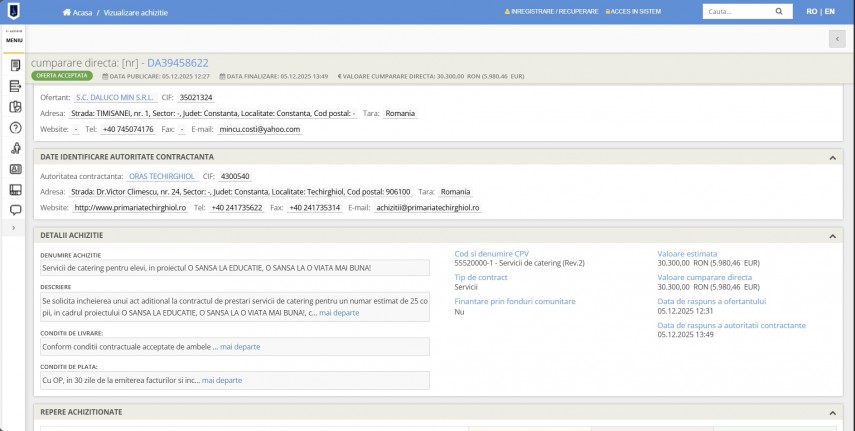Screen dimensions: 855x431
Task: Expand the left sidebar with bottom chevron
Action: [x=13, y=228]
